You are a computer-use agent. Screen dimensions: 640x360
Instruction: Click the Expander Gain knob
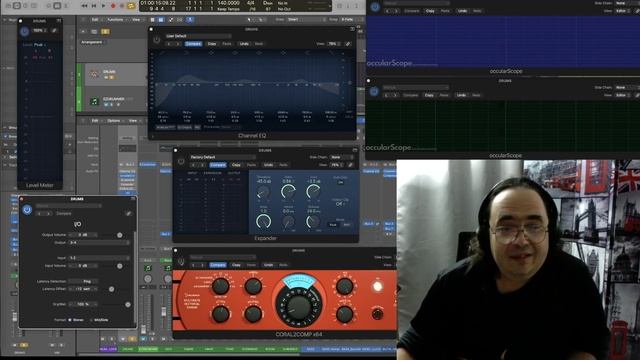click(313, 192)
